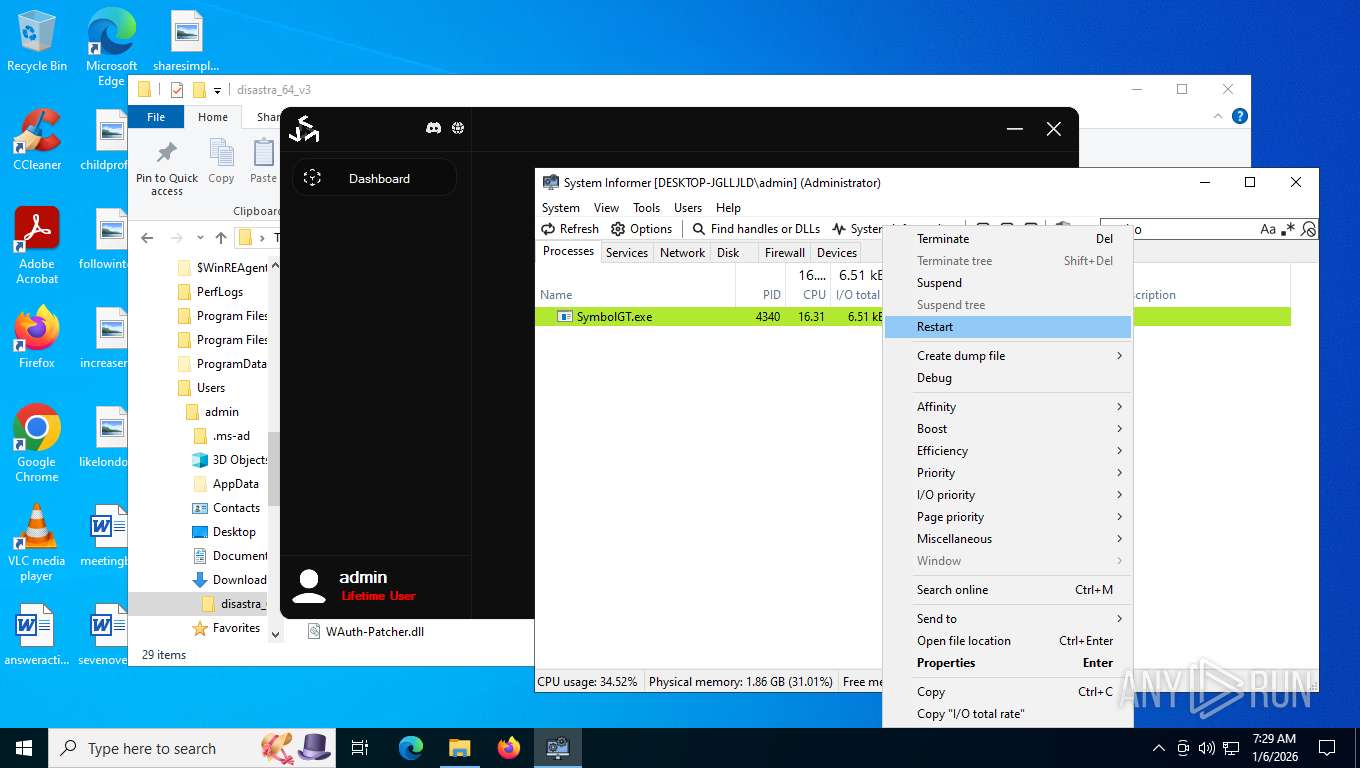Click the Firefox icon on the taskbar
Image resolution: width=1360 pixels, height=768 pixels.
pos(509,748)
